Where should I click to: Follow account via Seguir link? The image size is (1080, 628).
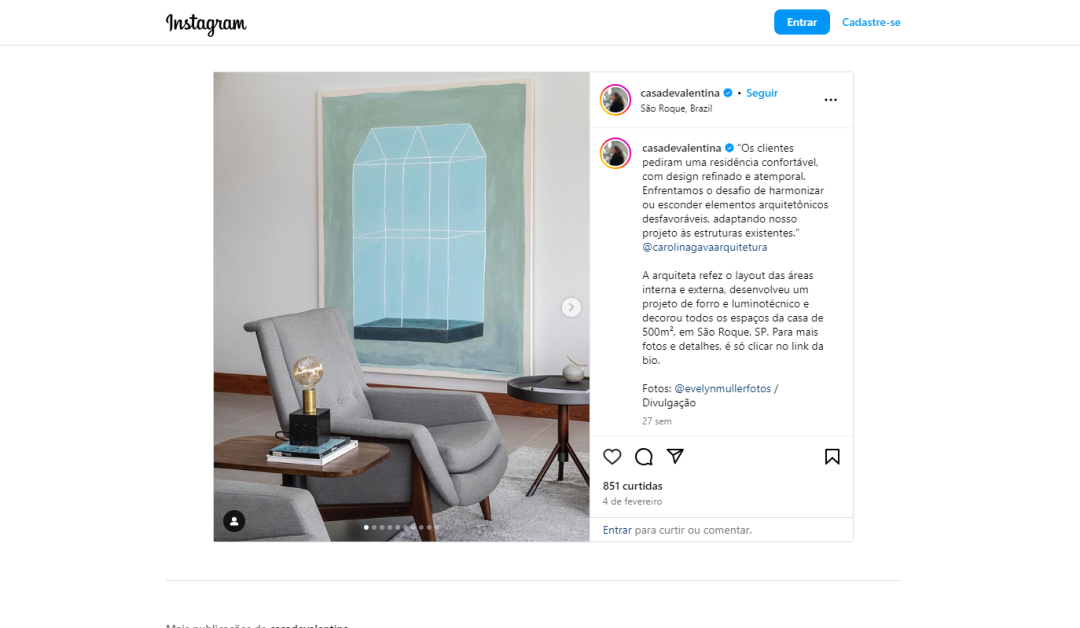click(x=762, y=93)
